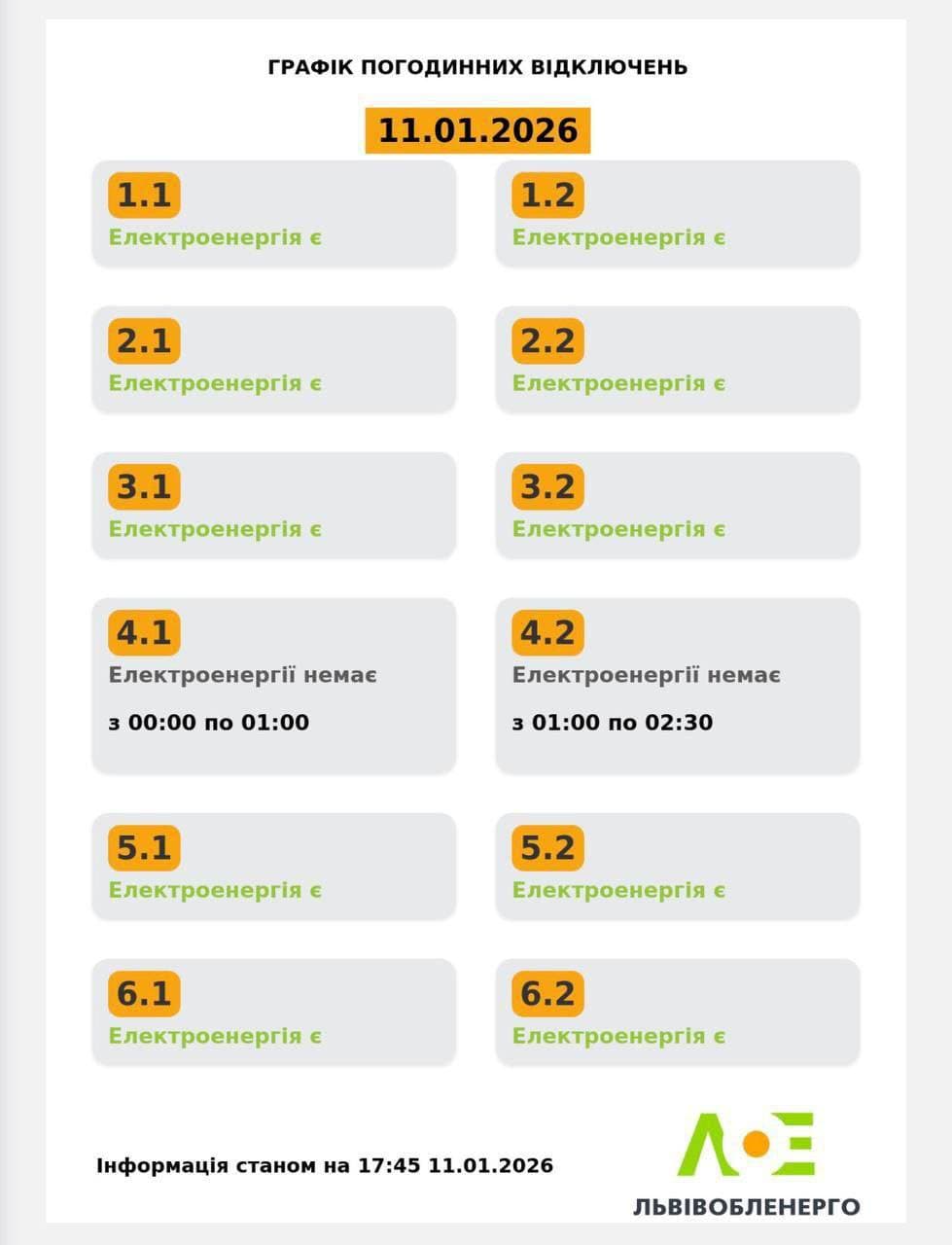This screenshot has height=1245, width=952.
Task: Click the 1.1 group badge
Action: coord(144,196)
